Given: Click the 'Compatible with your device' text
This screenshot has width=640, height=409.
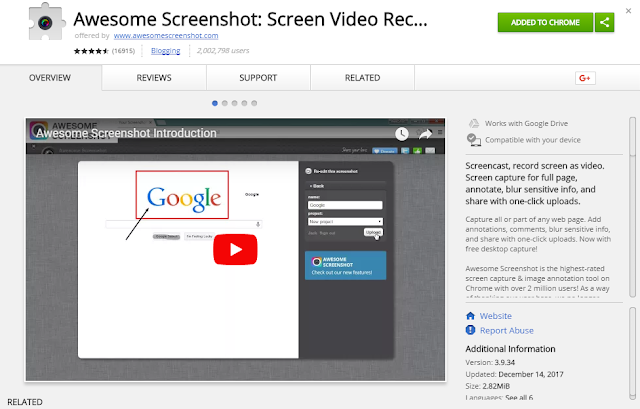Looking at the screenshot, I should tap(533, 140).
